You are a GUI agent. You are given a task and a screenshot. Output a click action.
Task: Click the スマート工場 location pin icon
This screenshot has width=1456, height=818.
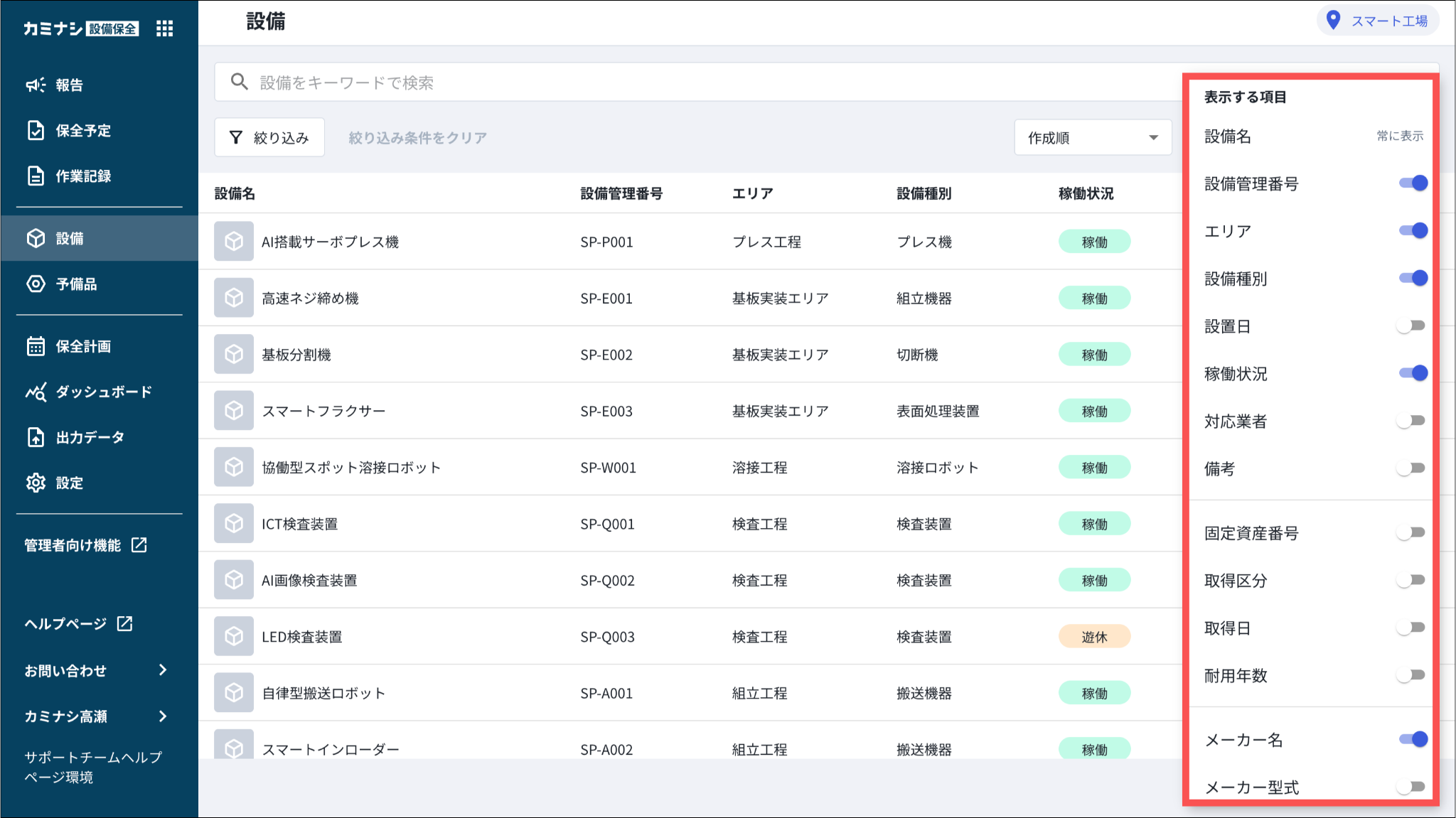click(x=1334, y=21)
